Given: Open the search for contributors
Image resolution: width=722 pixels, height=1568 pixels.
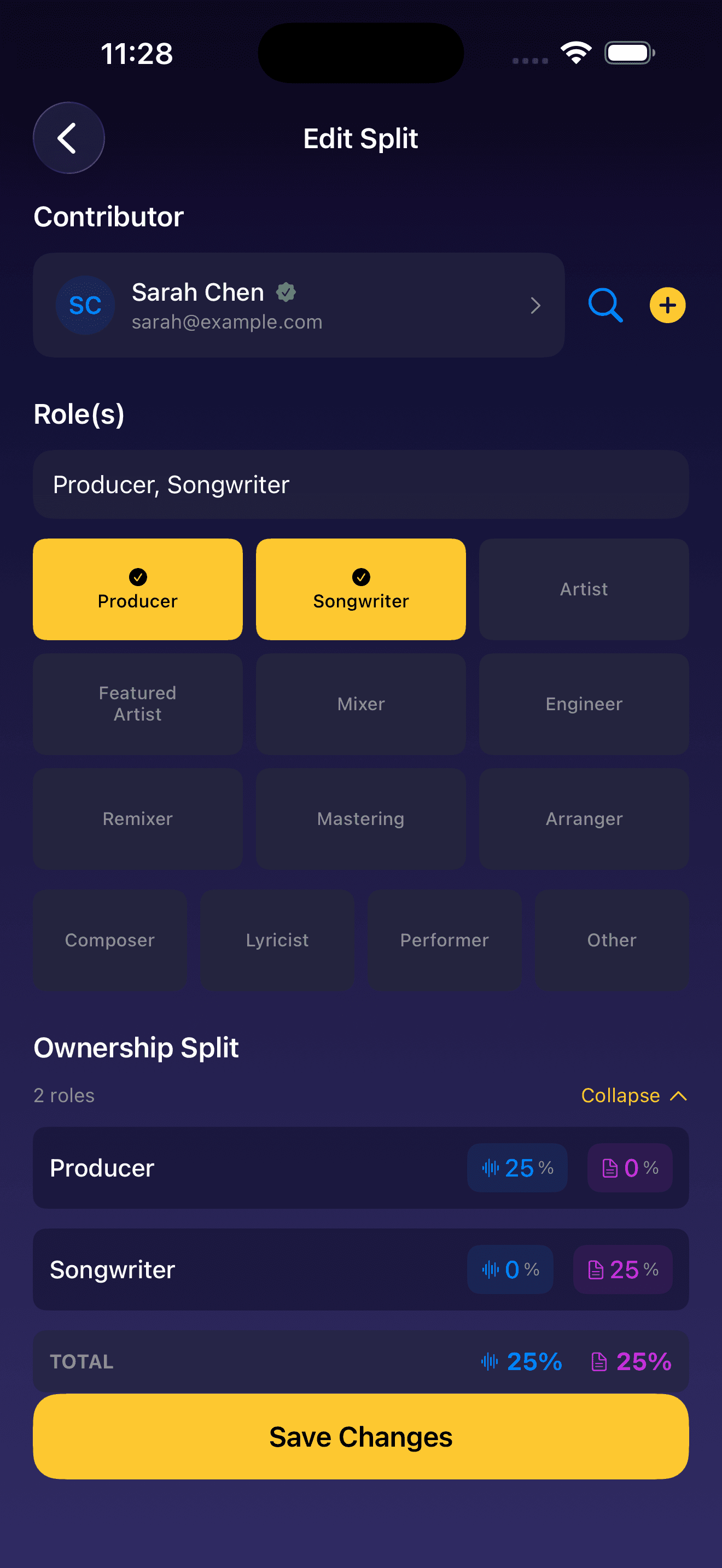Looking at the screenshot, I should tap(605, 306).
